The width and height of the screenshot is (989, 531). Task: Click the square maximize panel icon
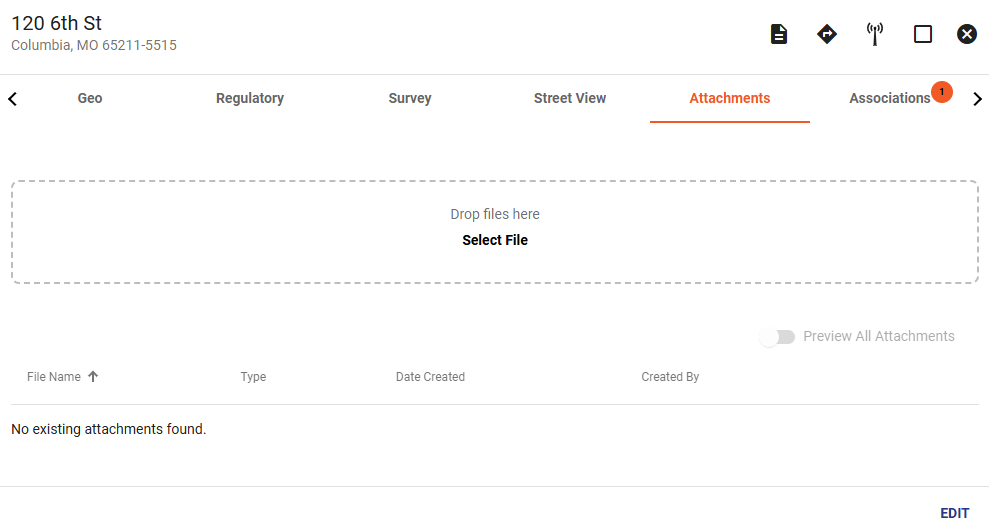coord(923,34)
